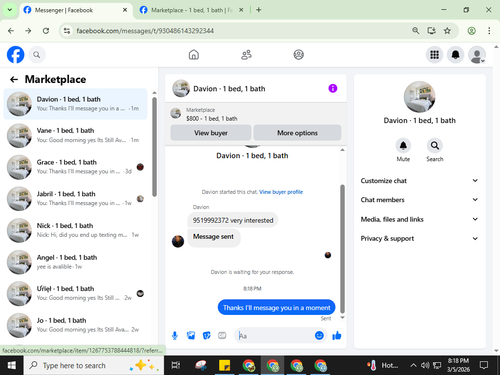
Task: Open the Windows notification center icon
Action: click(x=484, y=365)
